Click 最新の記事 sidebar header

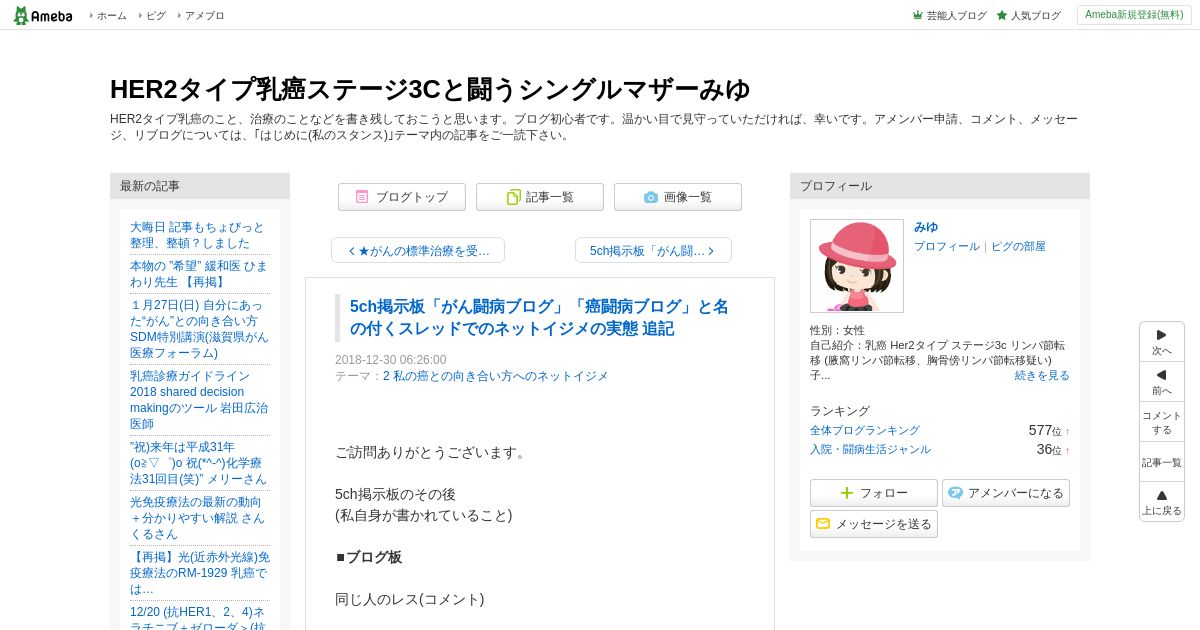click(200, 186)
